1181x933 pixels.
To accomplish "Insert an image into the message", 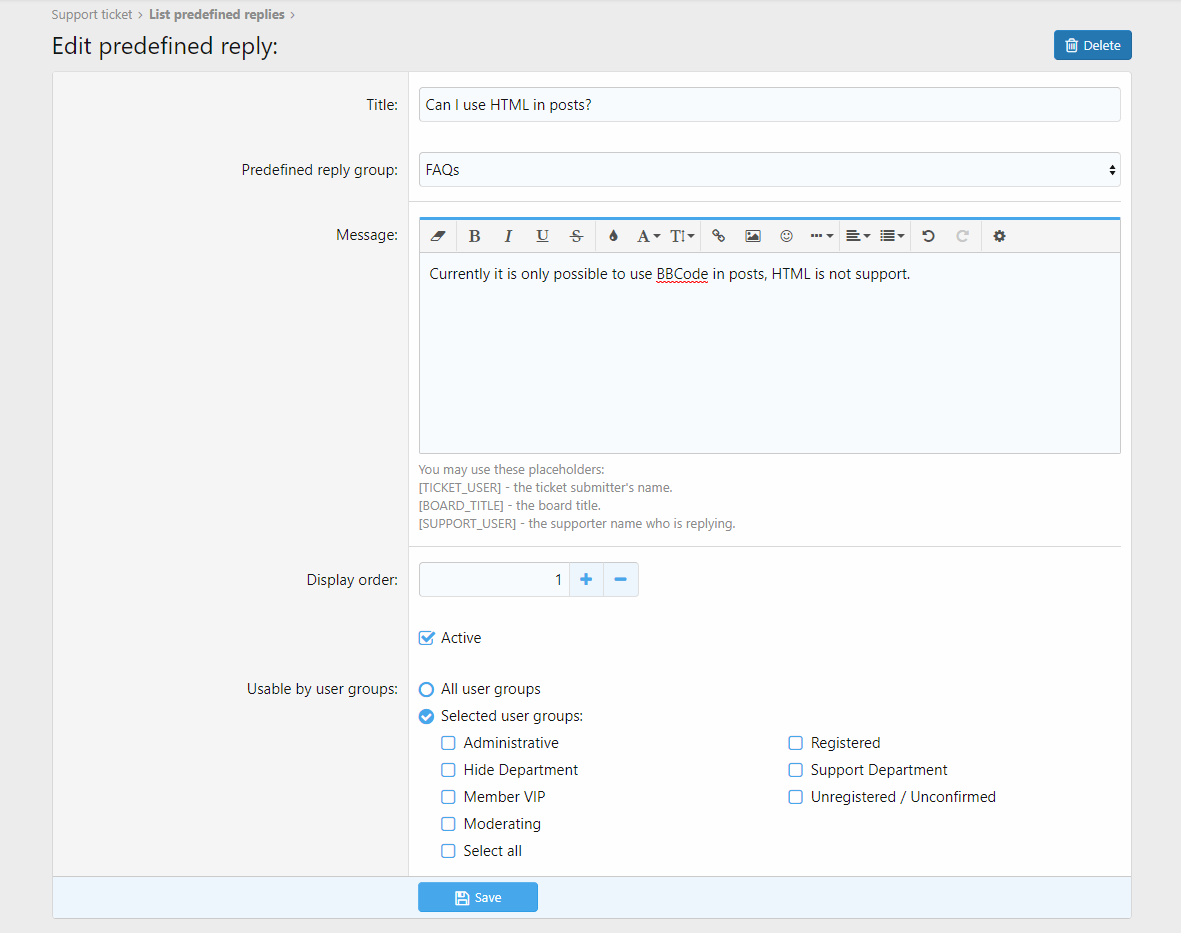I will [753, 236].
